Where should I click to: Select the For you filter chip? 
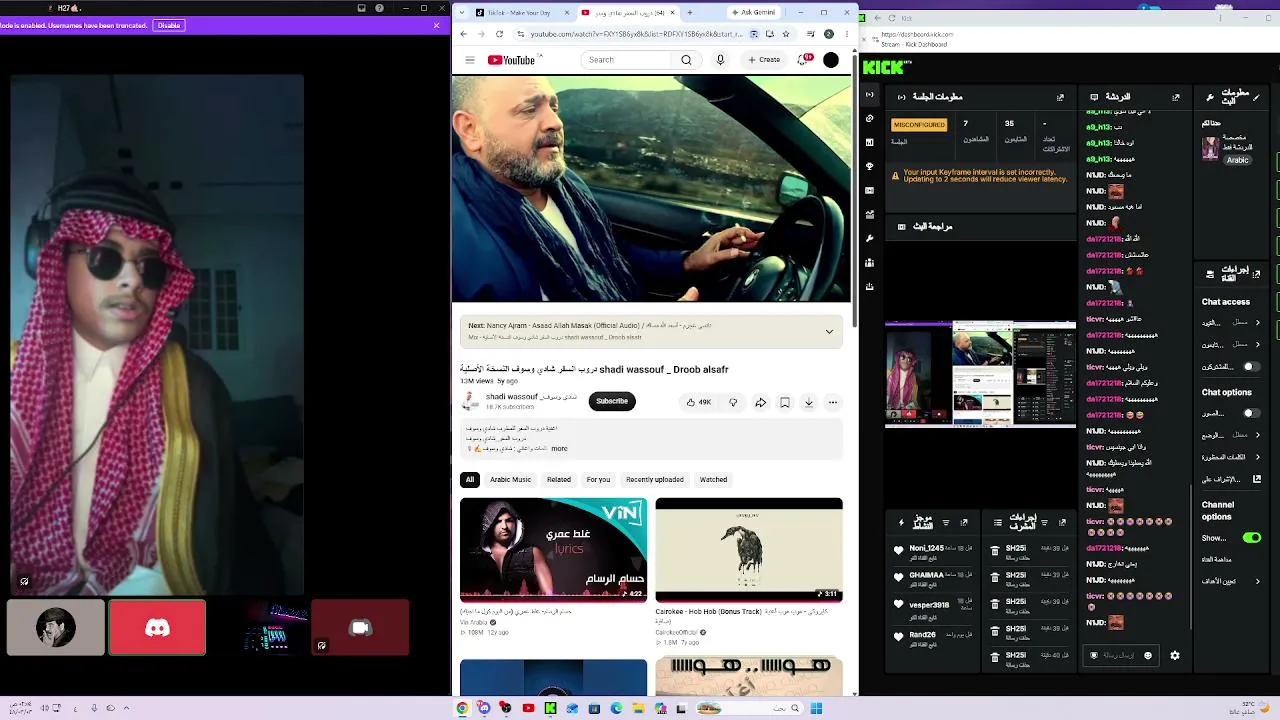[x=598, y=480]
